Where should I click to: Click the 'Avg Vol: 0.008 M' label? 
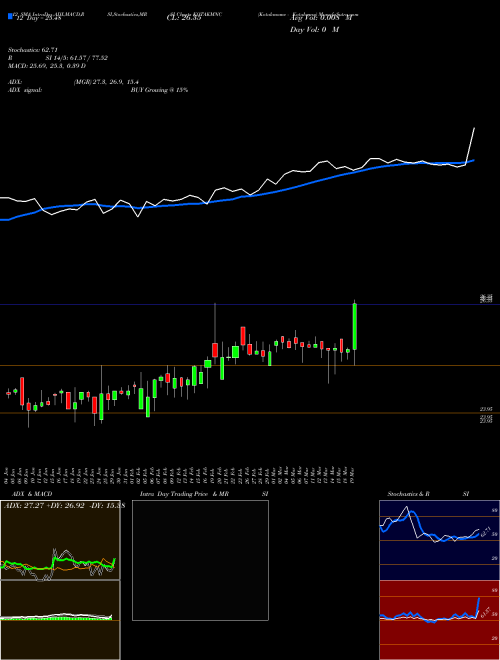click(321, 18)
